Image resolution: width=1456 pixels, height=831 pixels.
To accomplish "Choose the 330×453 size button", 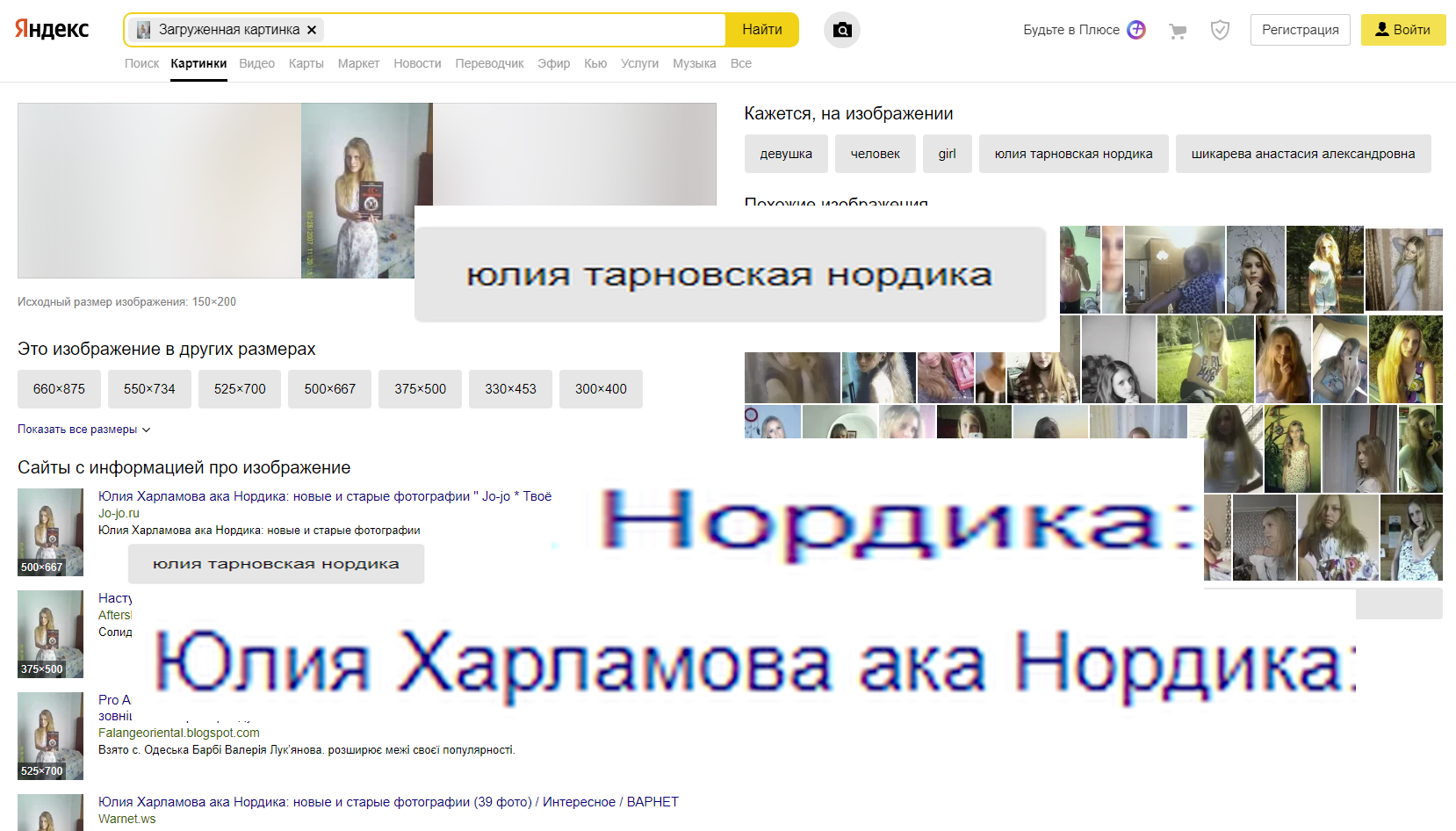I will click(x=510, y=389).
